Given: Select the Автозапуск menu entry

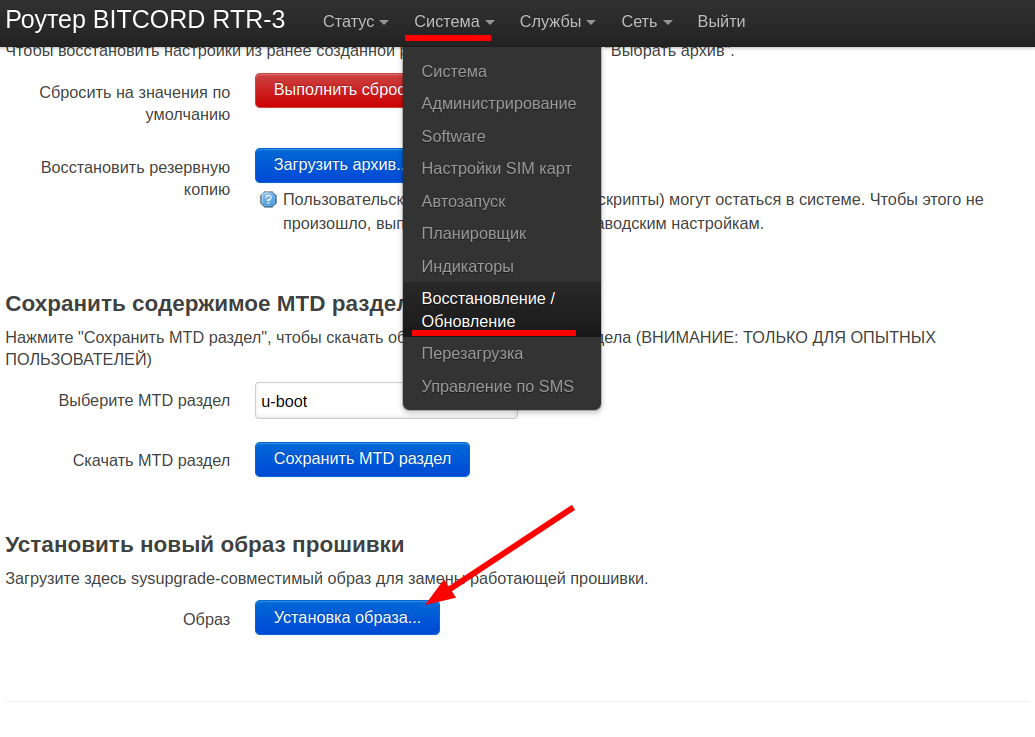Looking at the screenshot, I should pyautogui.click(x=463, y=201).
